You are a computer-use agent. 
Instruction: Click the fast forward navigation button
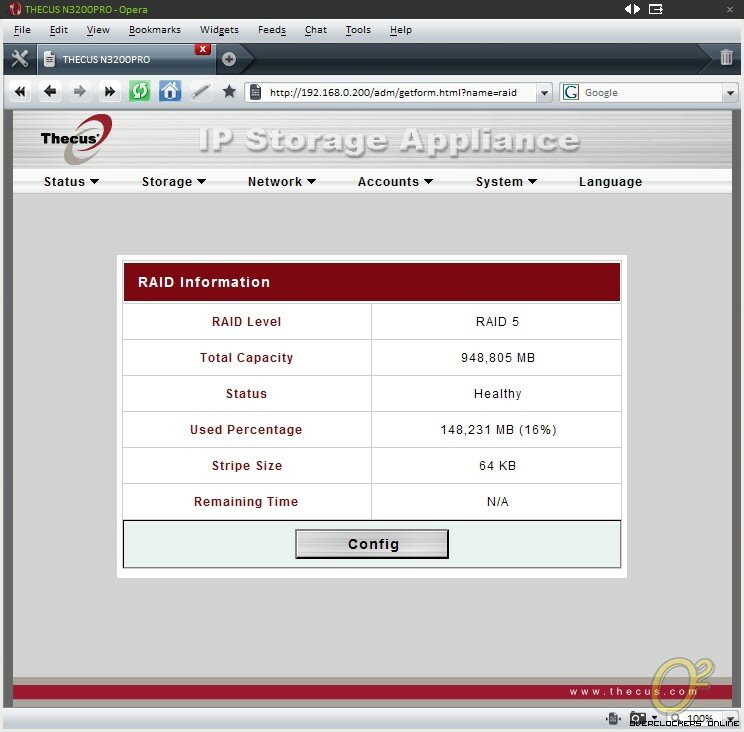110,91
